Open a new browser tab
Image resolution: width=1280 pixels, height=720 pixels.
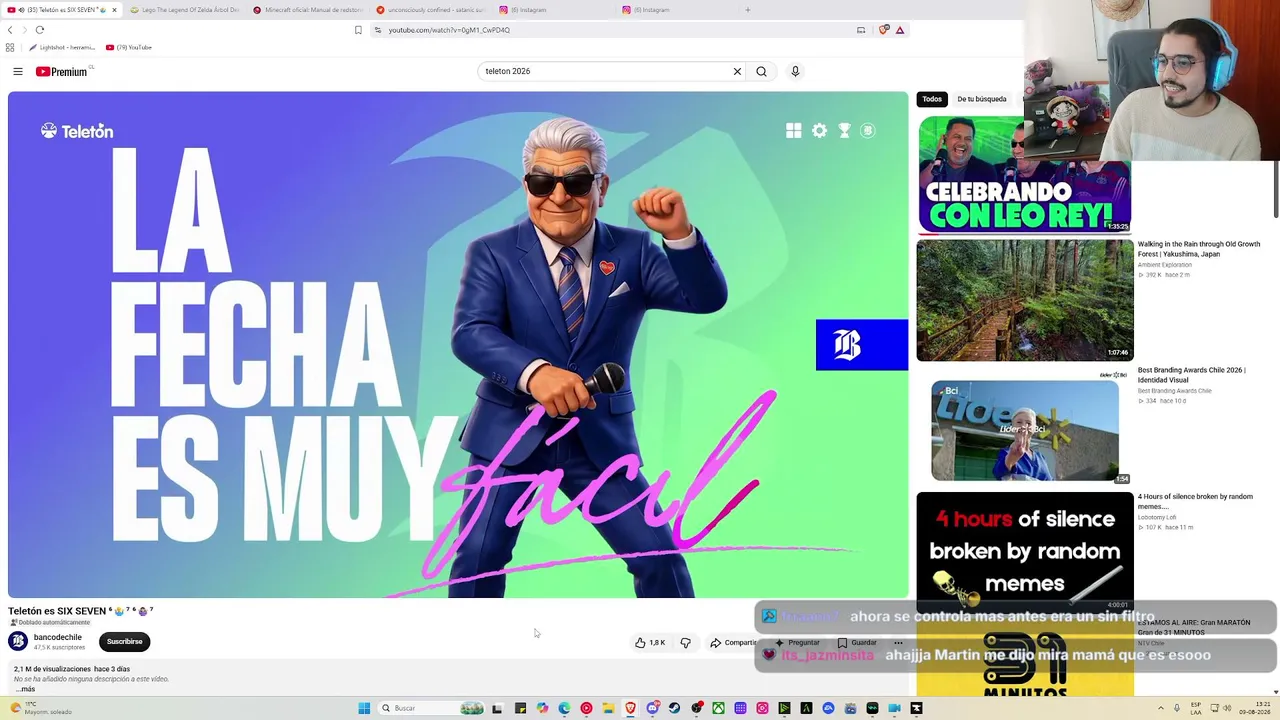[747, 10]
